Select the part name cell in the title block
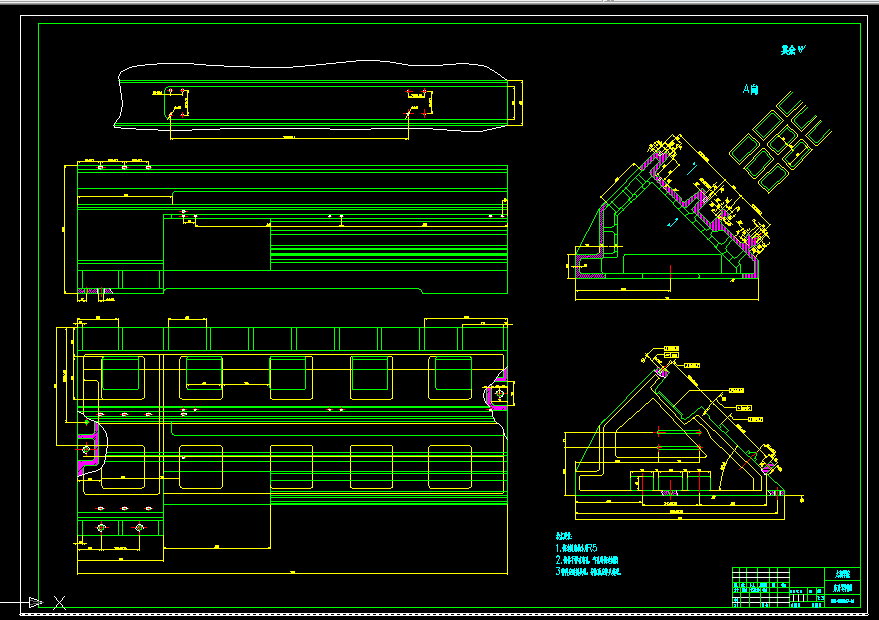This screenshot has width=879, height=620. 842,588
